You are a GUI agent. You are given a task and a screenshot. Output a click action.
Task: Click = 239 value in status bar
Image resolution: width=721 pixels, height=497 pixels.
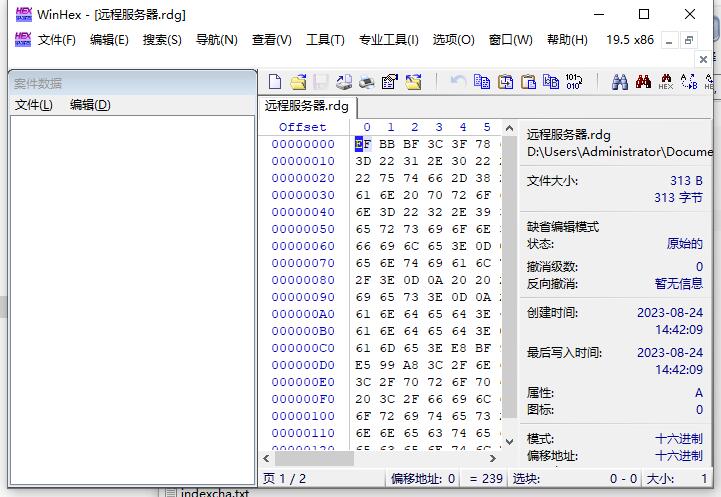click(486, 479)
